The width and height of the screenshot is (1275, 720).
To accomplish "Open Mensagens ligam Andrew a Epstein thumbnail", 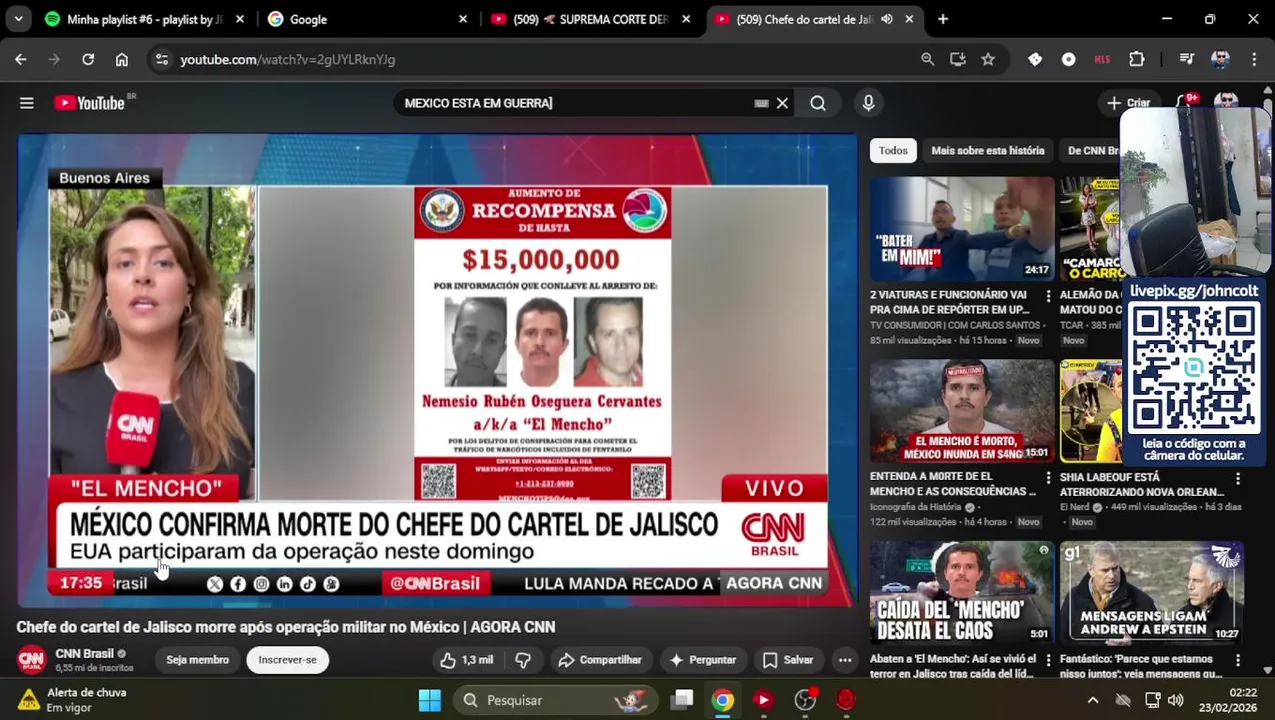I will (1152, 593).
